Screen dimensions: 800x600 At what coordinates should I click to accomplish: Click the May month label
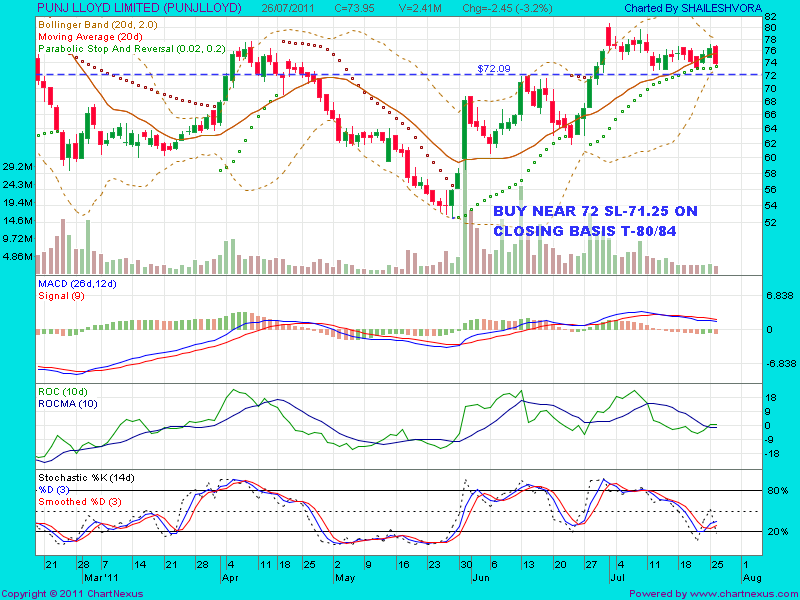click(344, 578)
